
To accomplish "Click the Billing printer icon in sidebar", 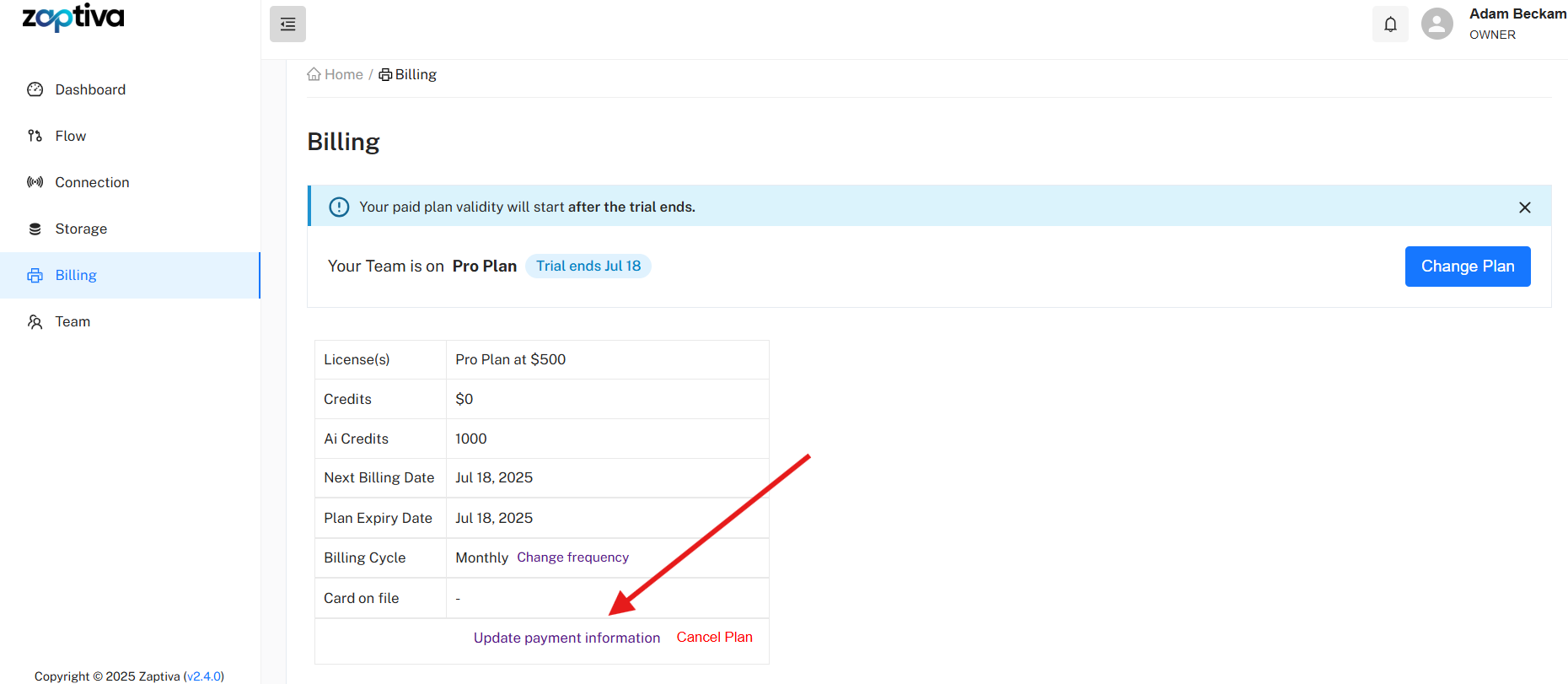I will click(x=35, y=275).
